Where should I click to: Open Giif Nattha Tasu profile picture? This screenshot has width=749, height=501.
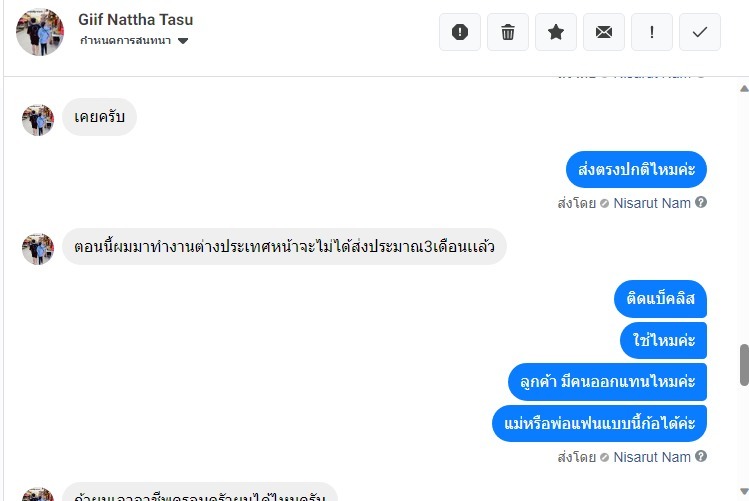pos(40,32)
